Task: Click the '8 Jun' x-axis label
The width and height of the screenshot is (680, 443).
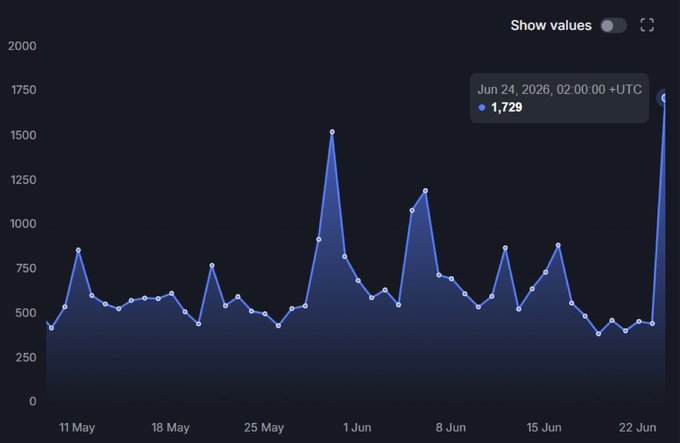Action: click(x=451, y=428)
